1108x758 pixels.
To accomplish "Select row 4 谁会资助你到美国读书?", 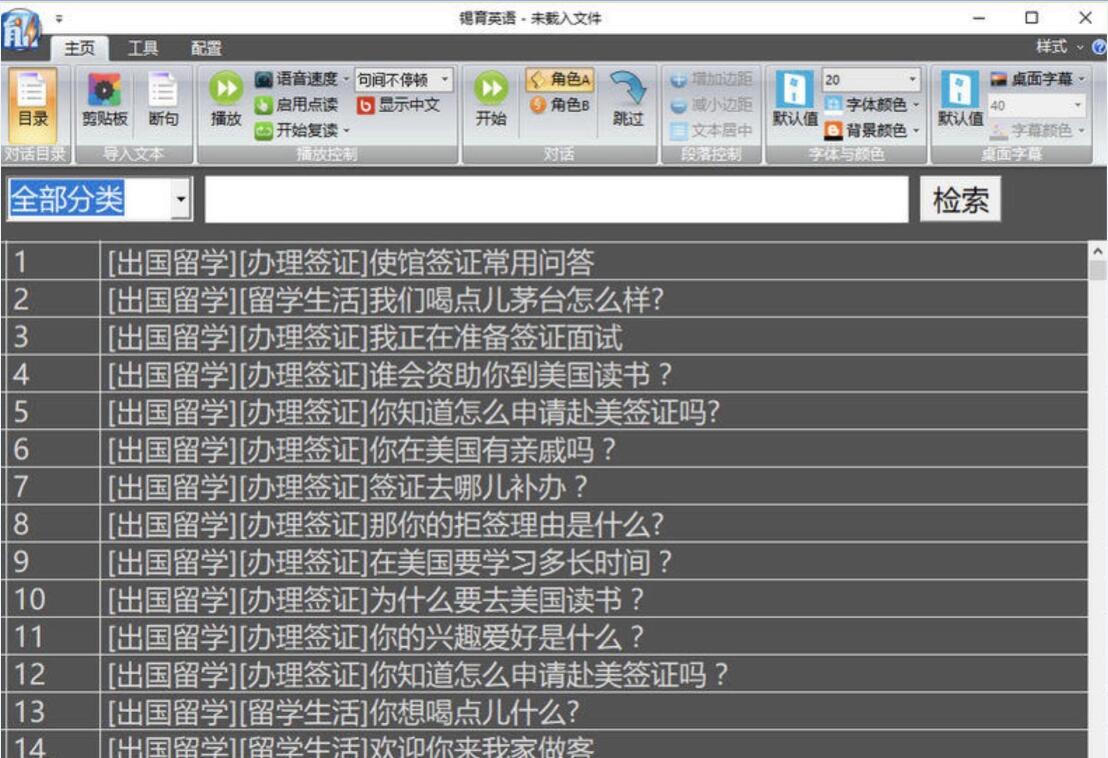I will pyautogui.click(x=545, y=374).
